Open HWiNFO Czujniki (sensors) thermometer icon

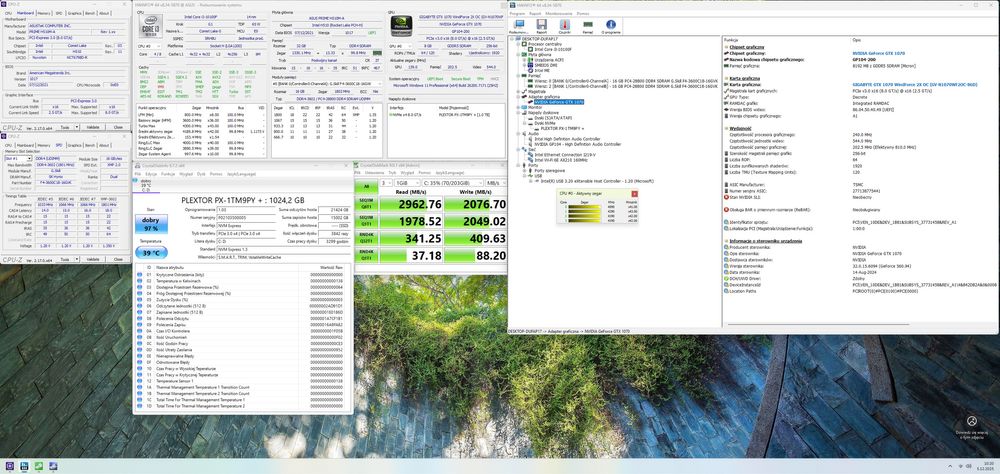(564, 25)
